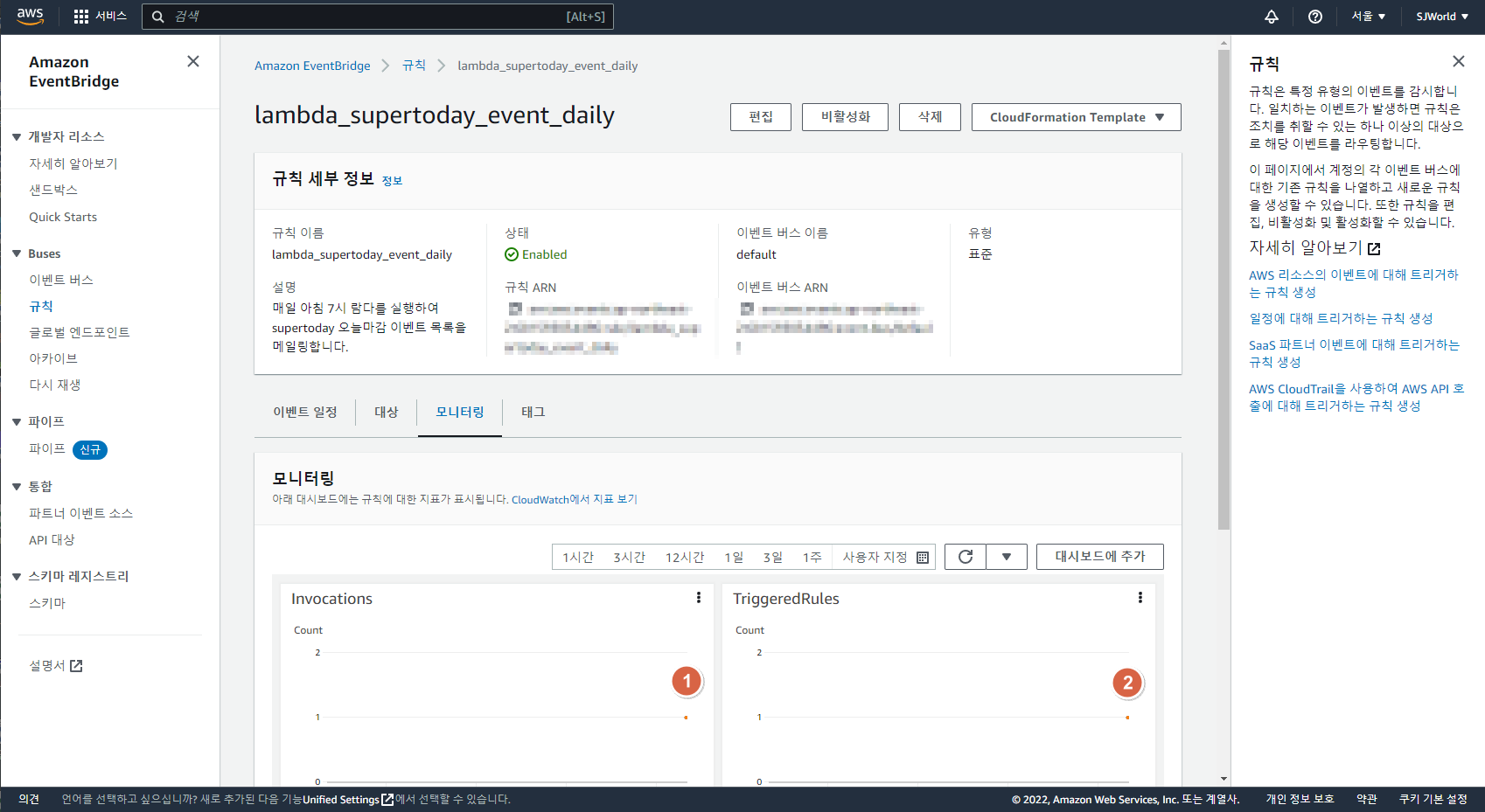
Task: Open 스키마 in the sidebar
Action: click(x=47, y=603)
